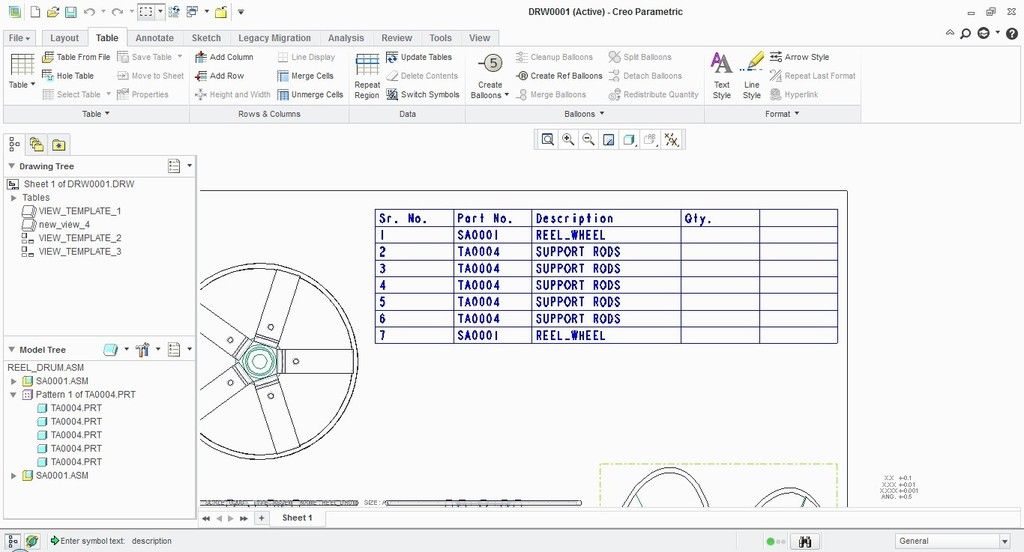Image resolution: width=1024 pixels, height=552 pixels.
Task: Switch to the Review tab
Action: coord(396,38)
